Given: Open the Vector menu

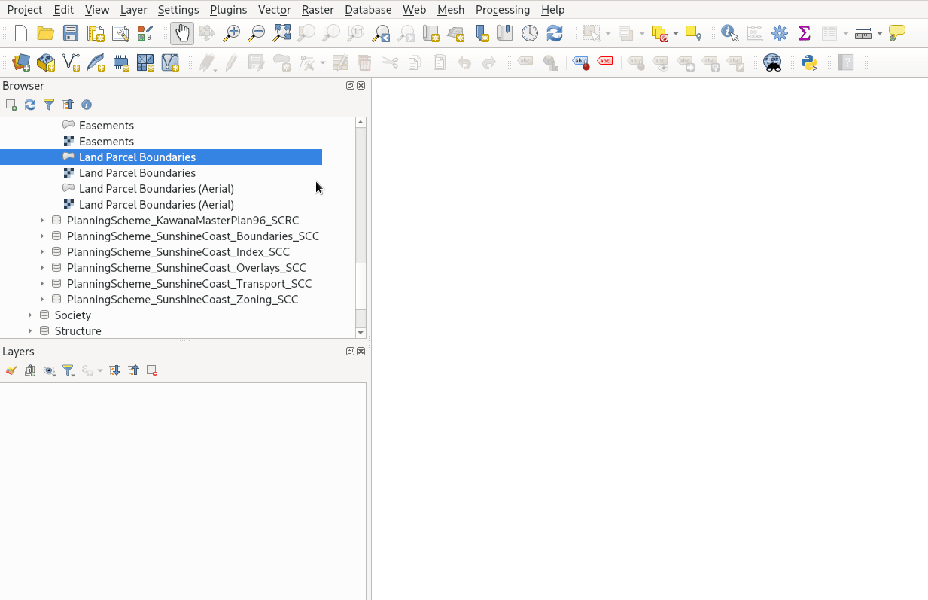Looking at the screenshot, I should (274, 10).
